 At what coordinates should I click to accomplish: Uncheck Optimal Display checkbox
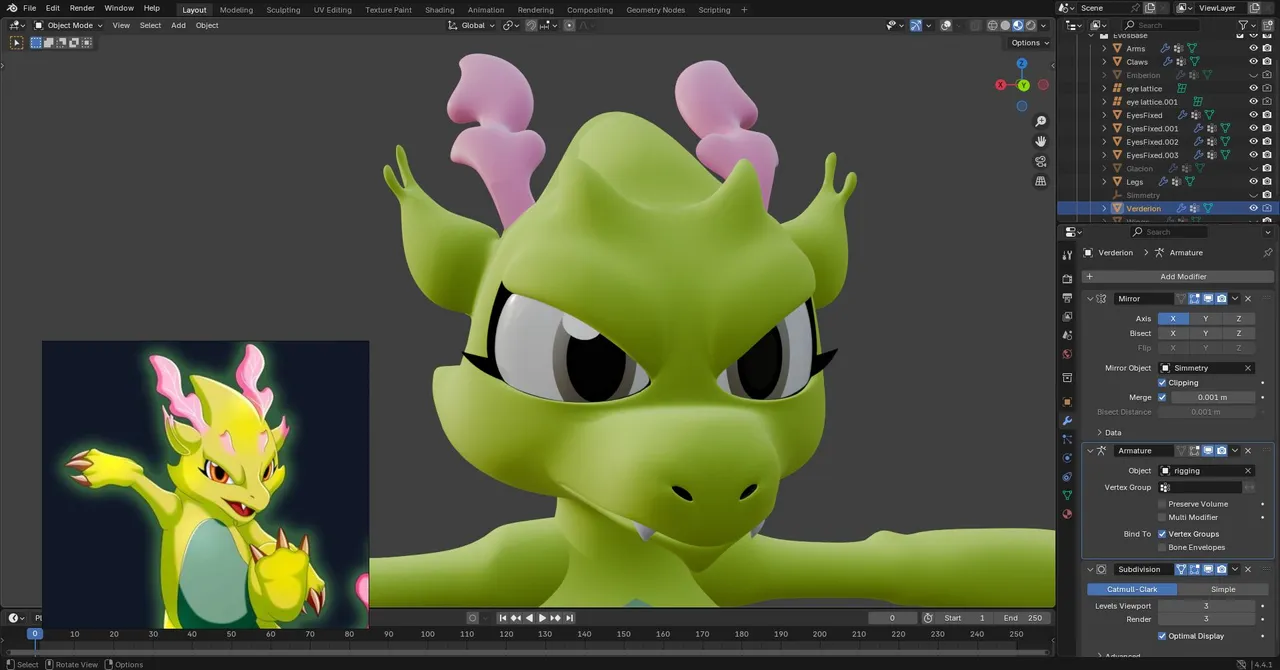pos(1162,636)
